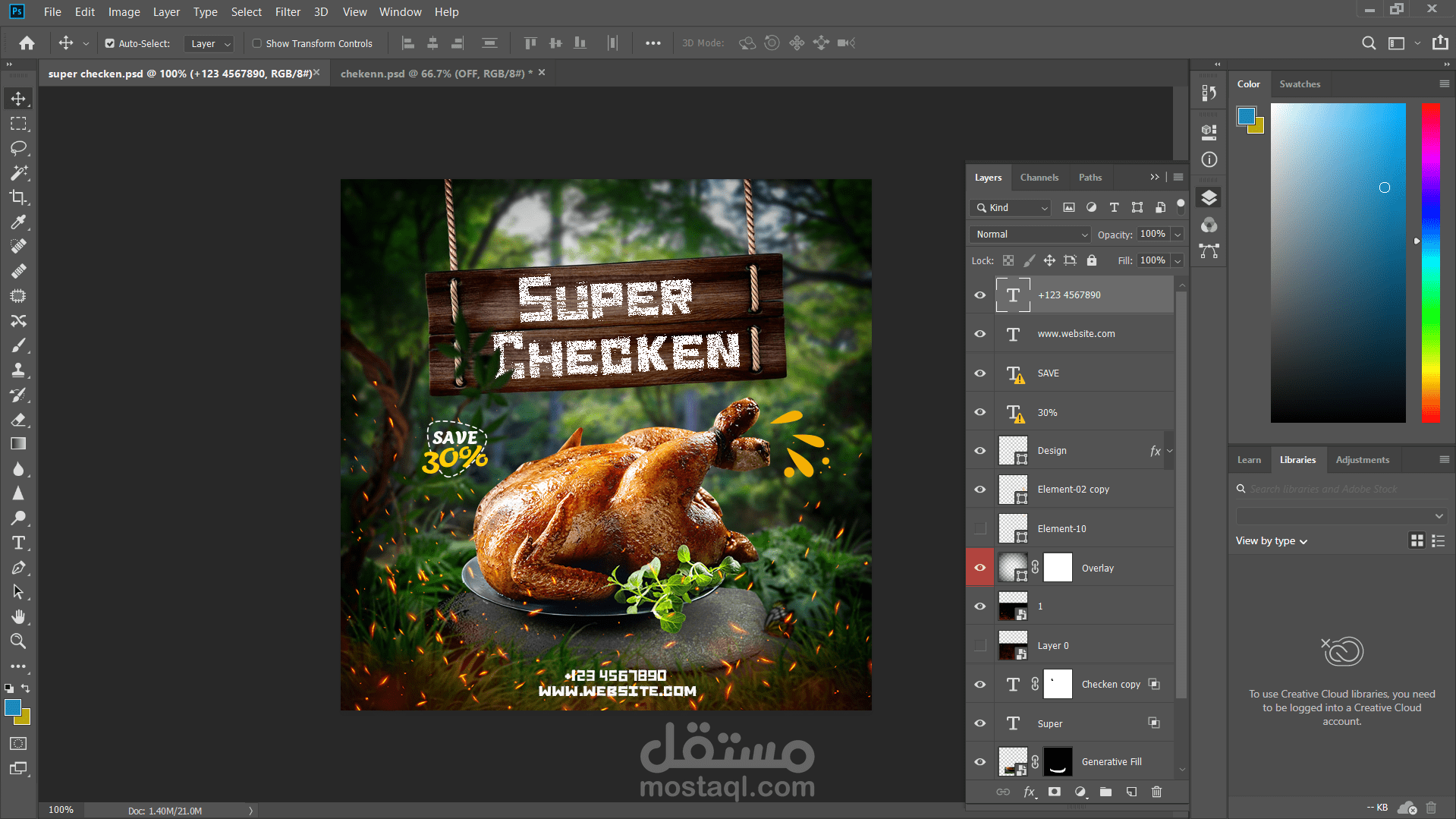Open the Layers panel options menu
This screenshot has width=1456, height=819.
coord(1178,178)
